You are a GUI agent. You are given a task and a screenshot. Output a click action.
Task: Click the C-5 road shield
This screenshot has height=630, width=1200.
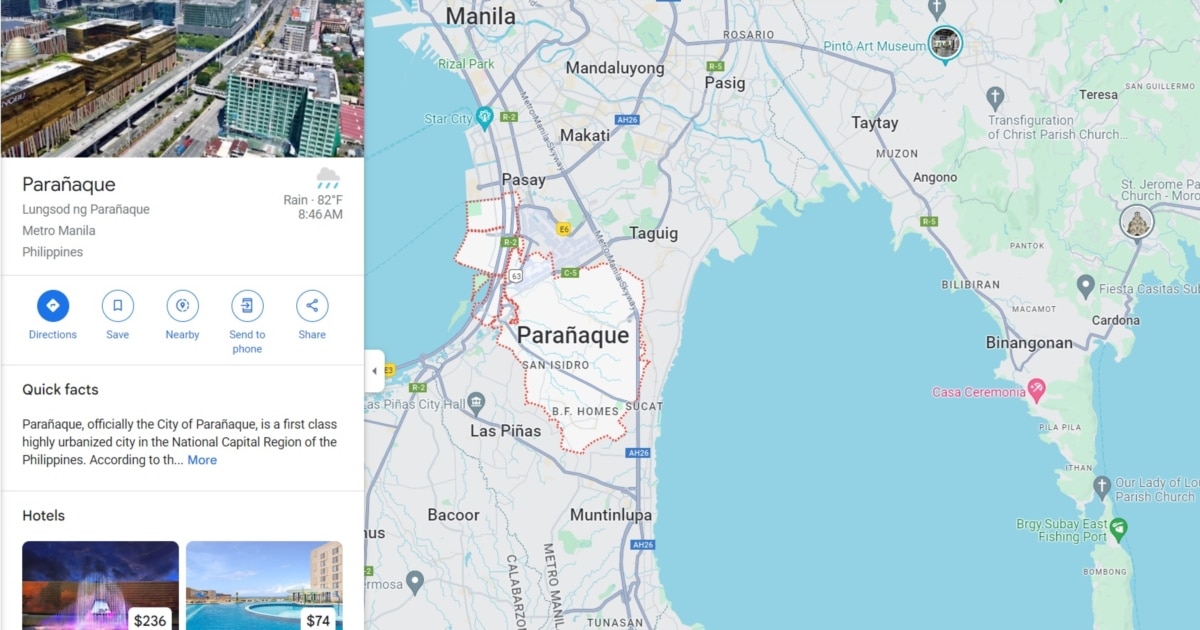coord(570,272)
